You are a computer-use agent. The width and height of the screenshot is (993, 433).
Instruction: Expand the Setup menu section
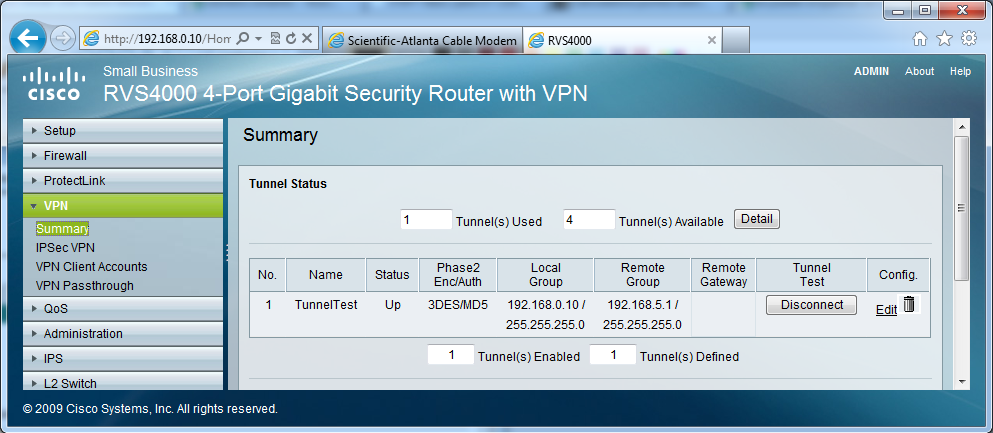coord(123,131)
